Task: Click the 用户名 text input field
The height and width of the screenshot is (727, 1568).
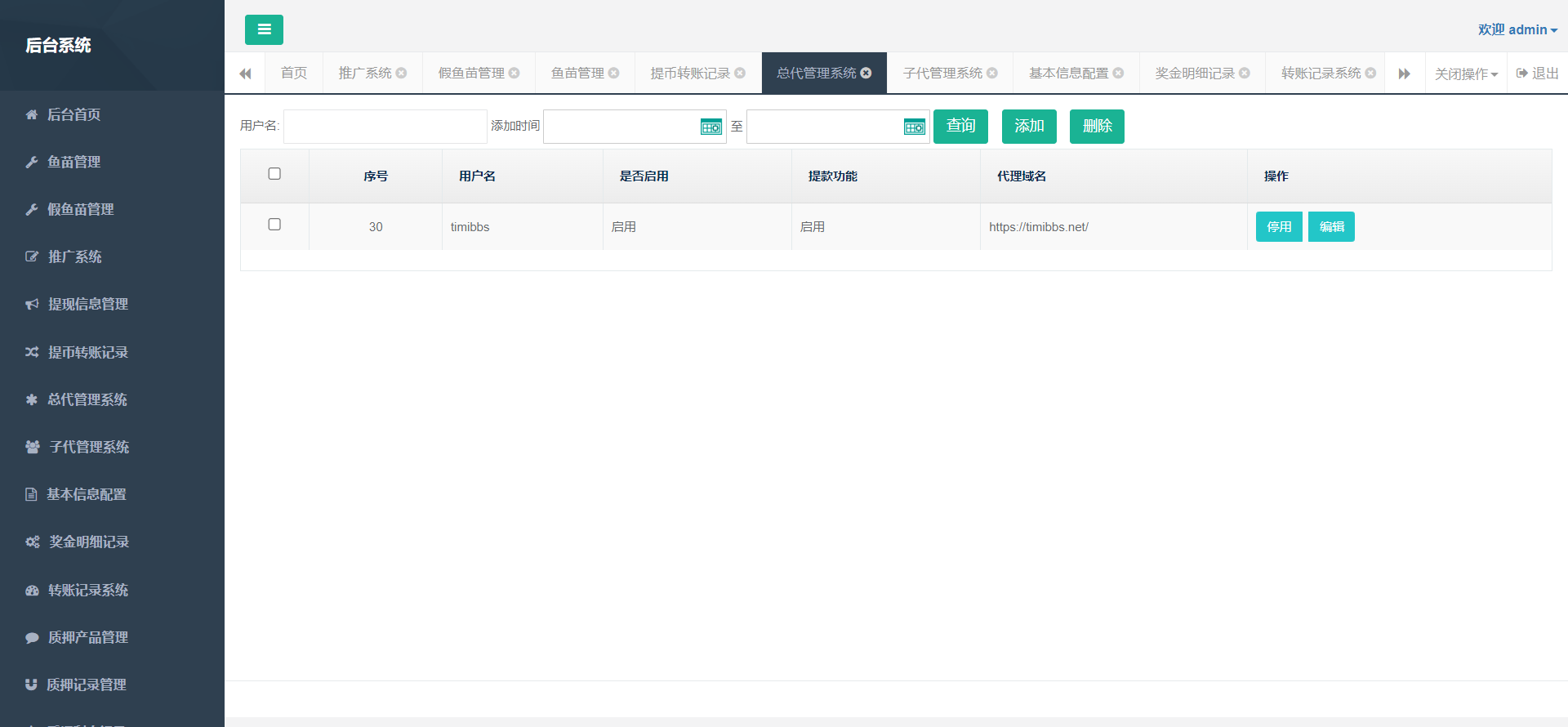Action: coord(385,127)
